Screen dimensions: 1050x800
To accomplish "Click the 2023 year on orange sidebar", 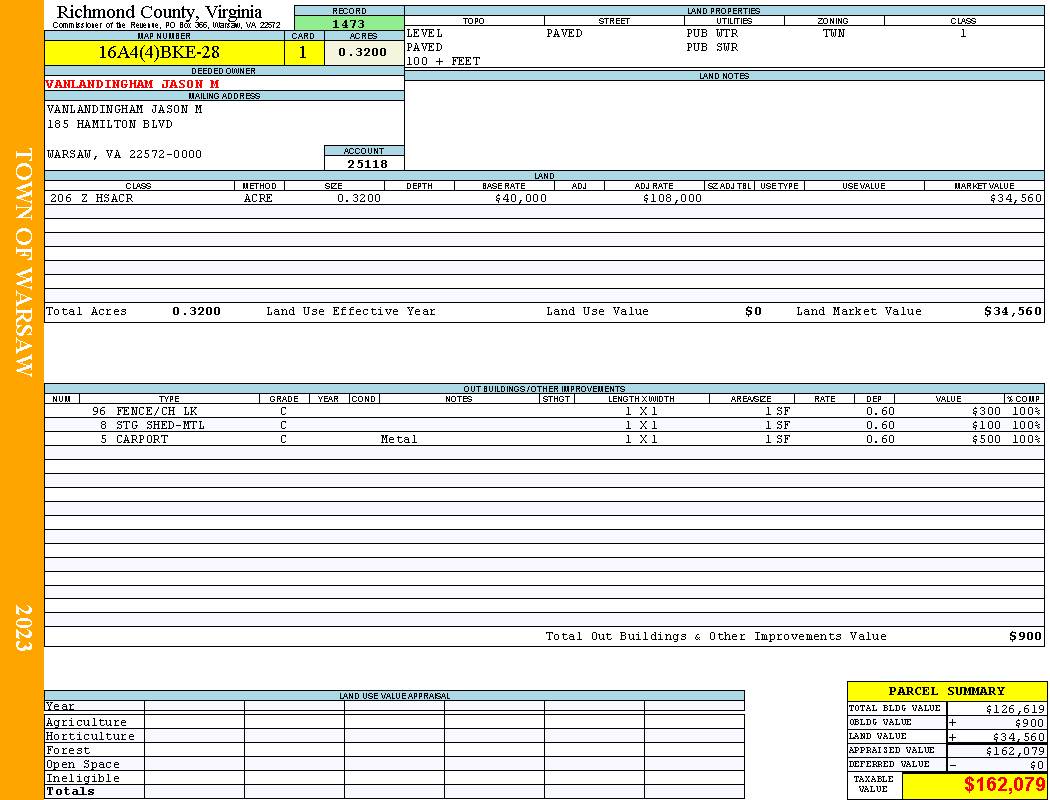I will pyautogui.click(x=23, y=627).
